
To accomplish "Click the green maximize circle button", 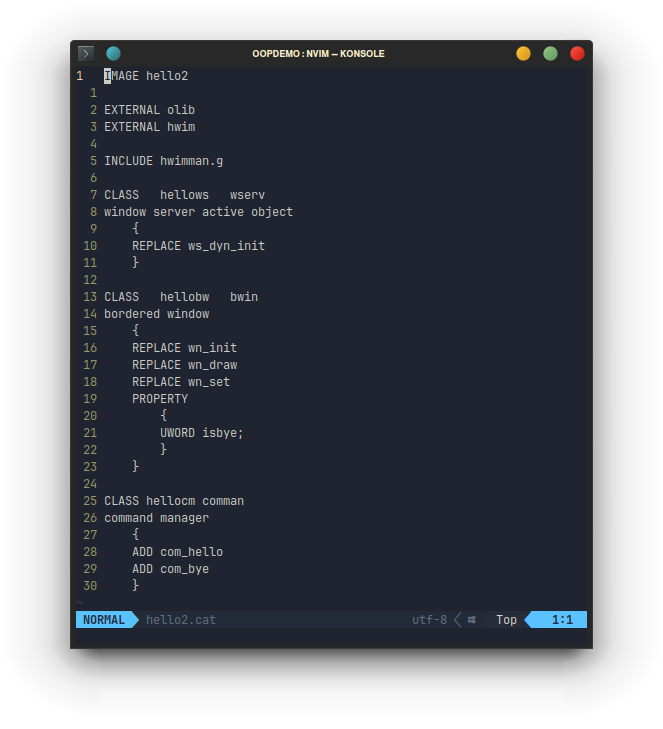I will [550, 53].
